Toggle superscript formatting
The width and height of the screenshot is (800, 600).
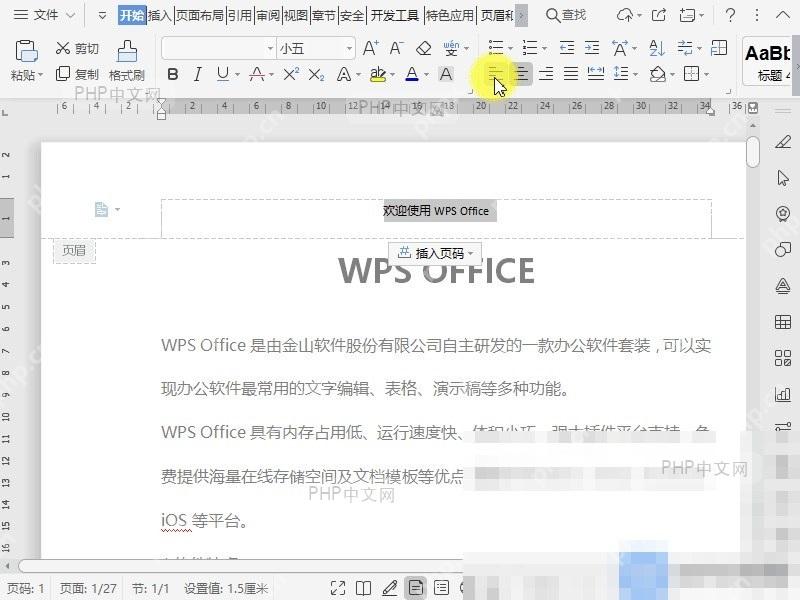[x=291, y=74]
